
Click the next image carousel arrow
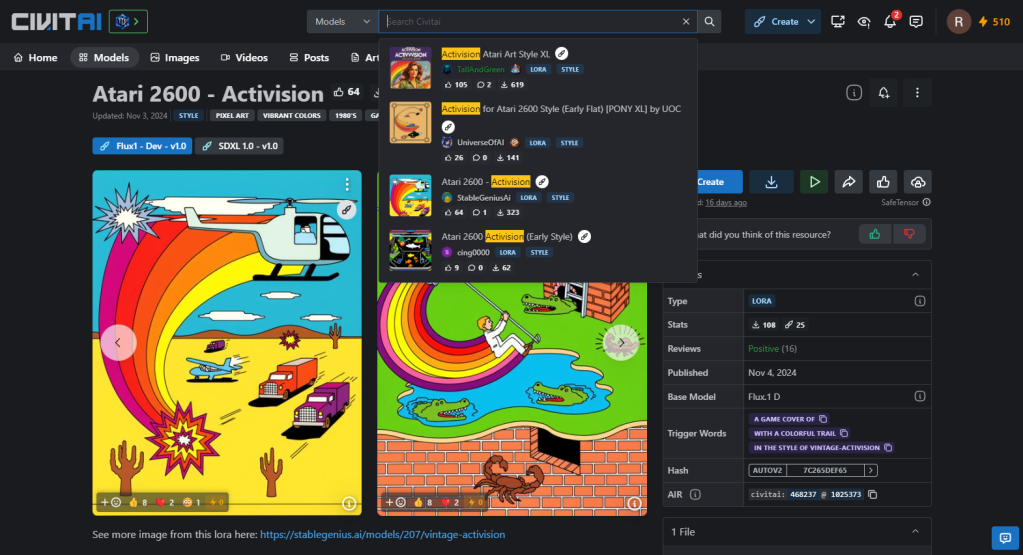(621, 342)
